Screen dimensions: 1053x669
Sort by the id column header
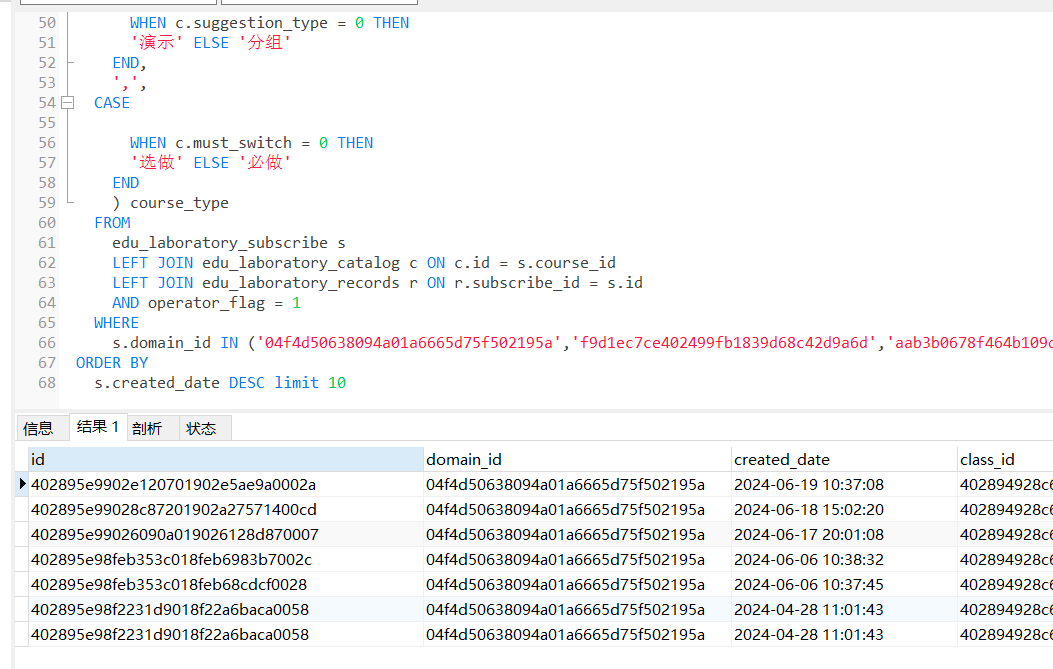click(226, 459)
